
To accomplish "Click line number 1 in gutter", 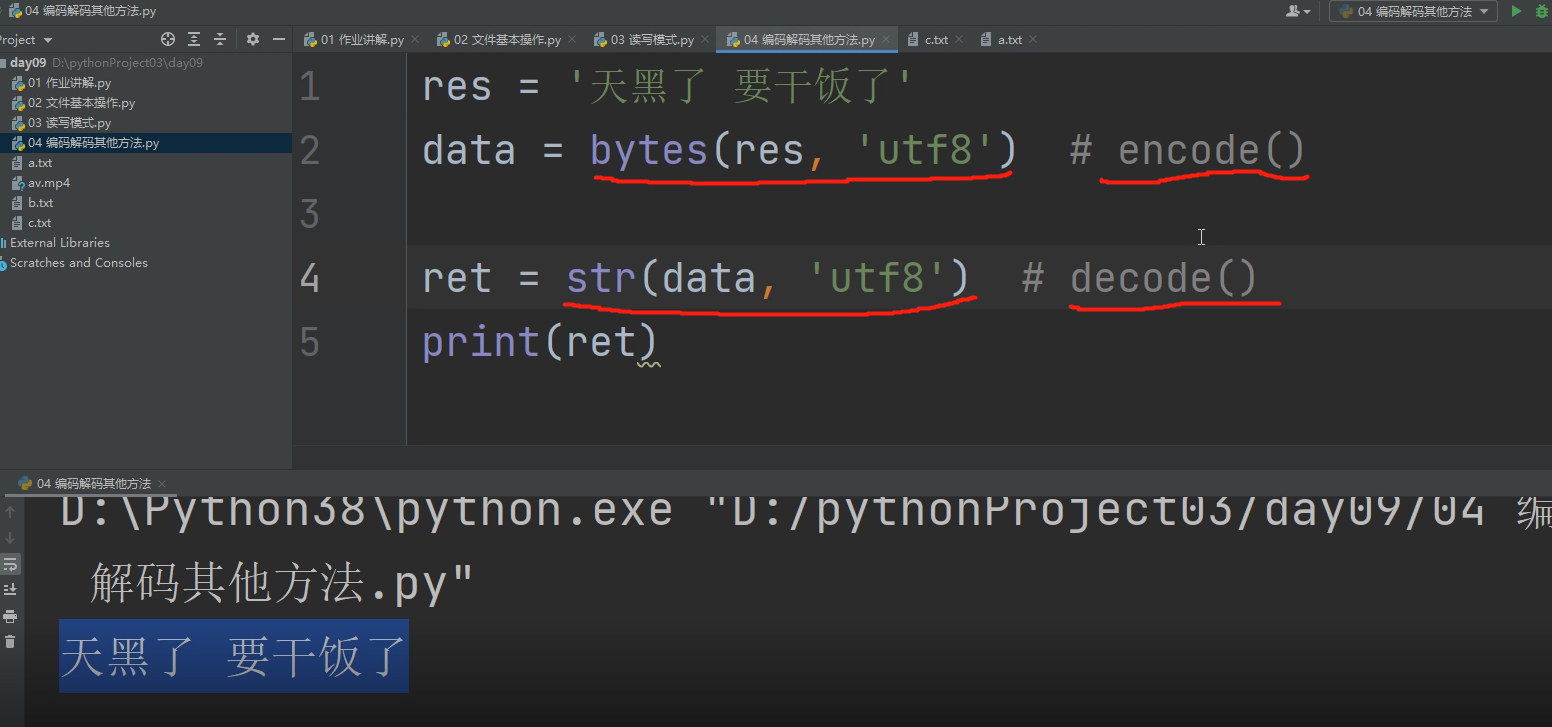I will point(310,87).
